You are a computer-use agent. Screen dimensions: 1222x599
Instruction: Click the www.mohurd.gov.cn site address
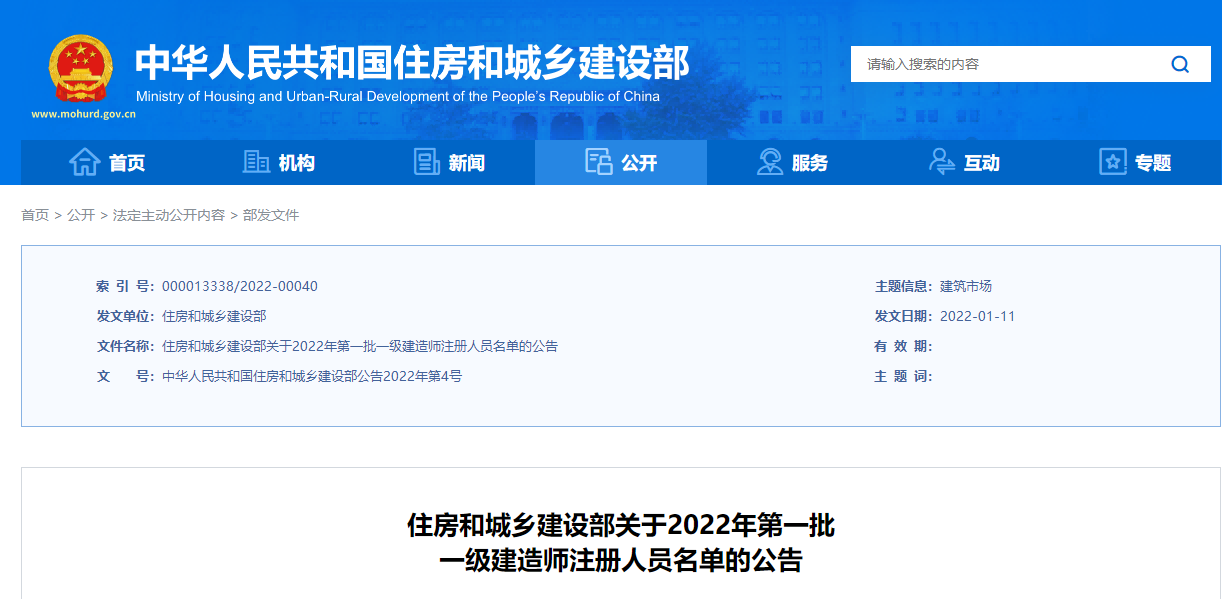[83, 114]
